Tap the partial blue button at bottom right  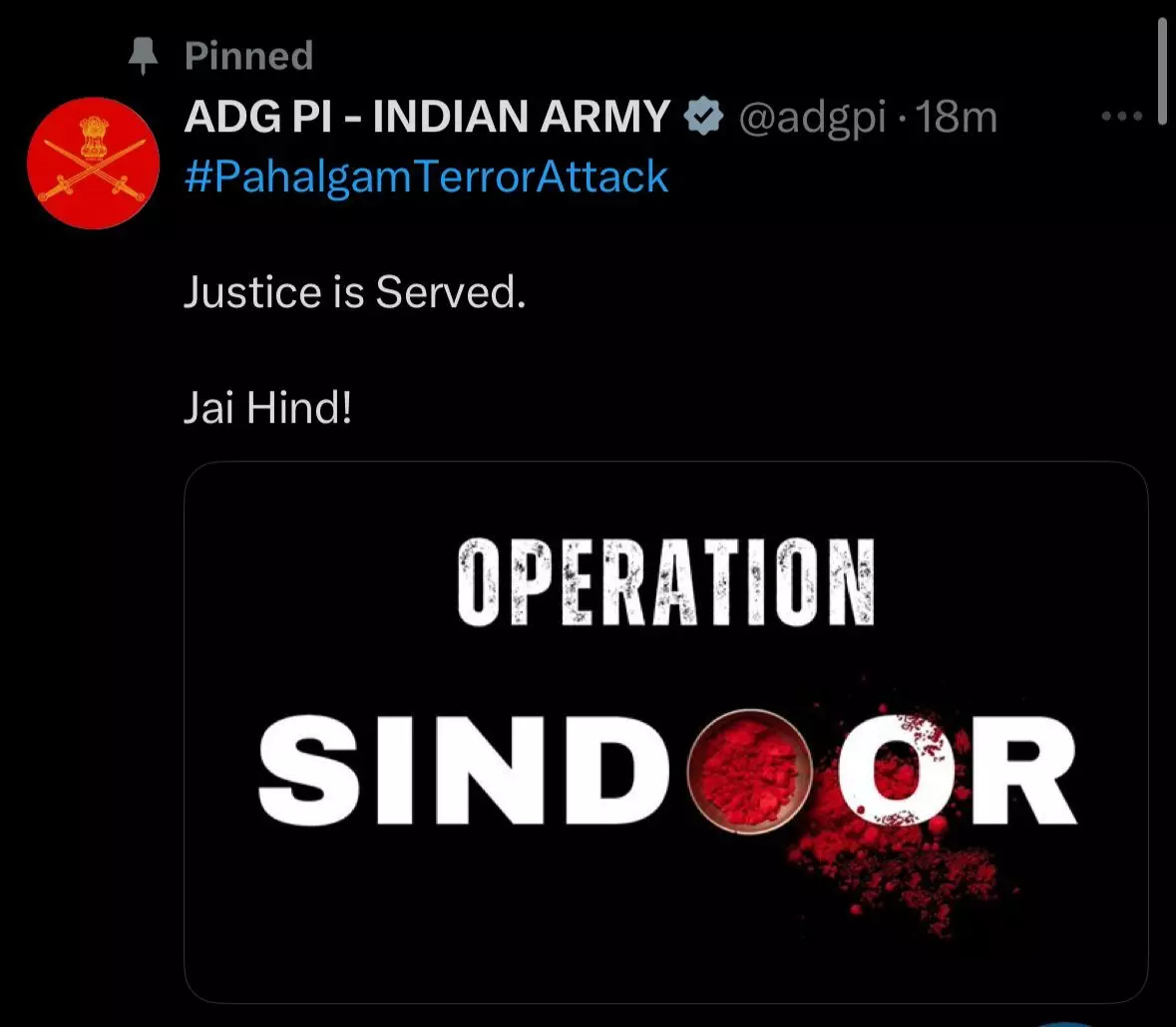(1065, 1022)
